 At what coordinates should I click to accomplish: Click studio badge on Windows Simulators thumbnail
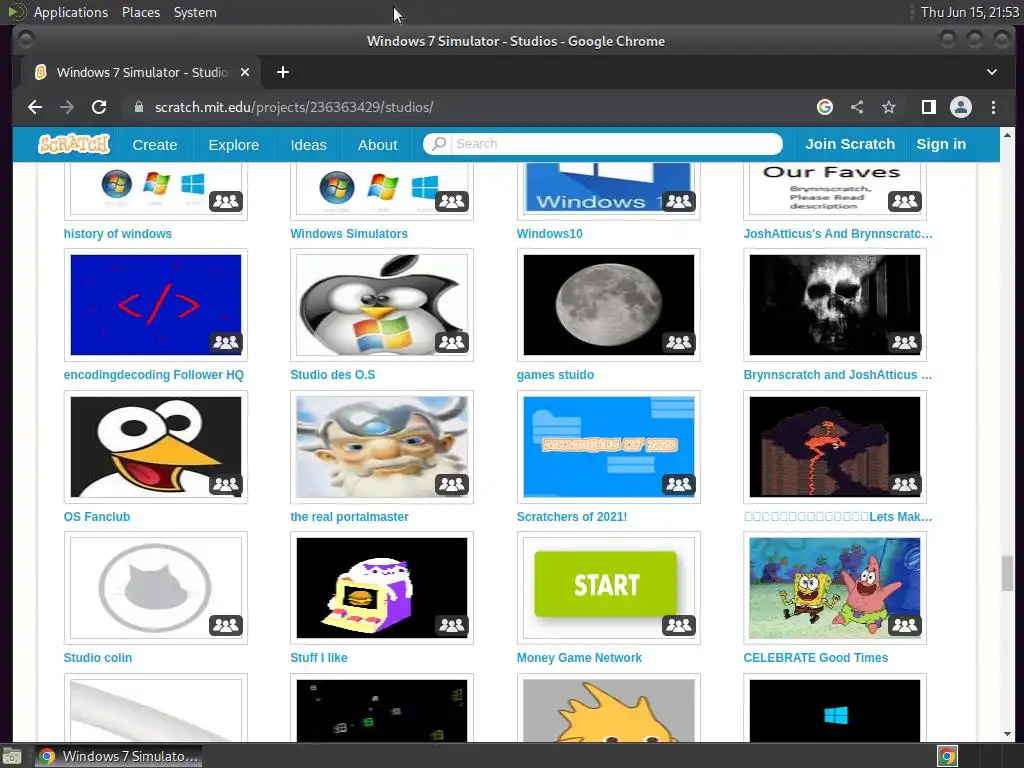452,201
